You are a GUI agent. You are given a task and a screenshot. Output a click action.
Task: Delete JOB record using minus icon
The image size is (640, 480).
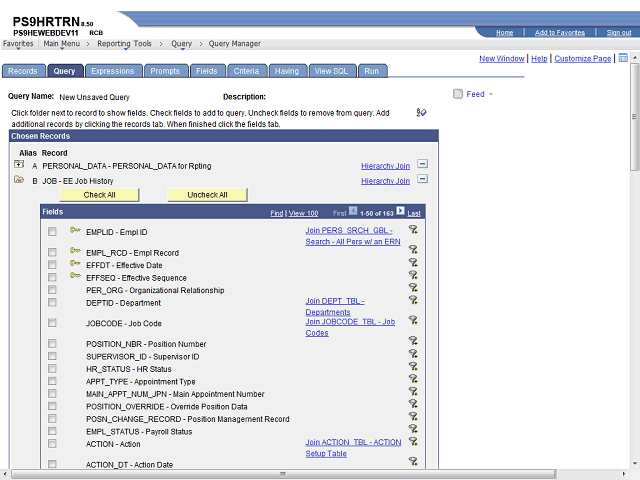tap(422, 179)
